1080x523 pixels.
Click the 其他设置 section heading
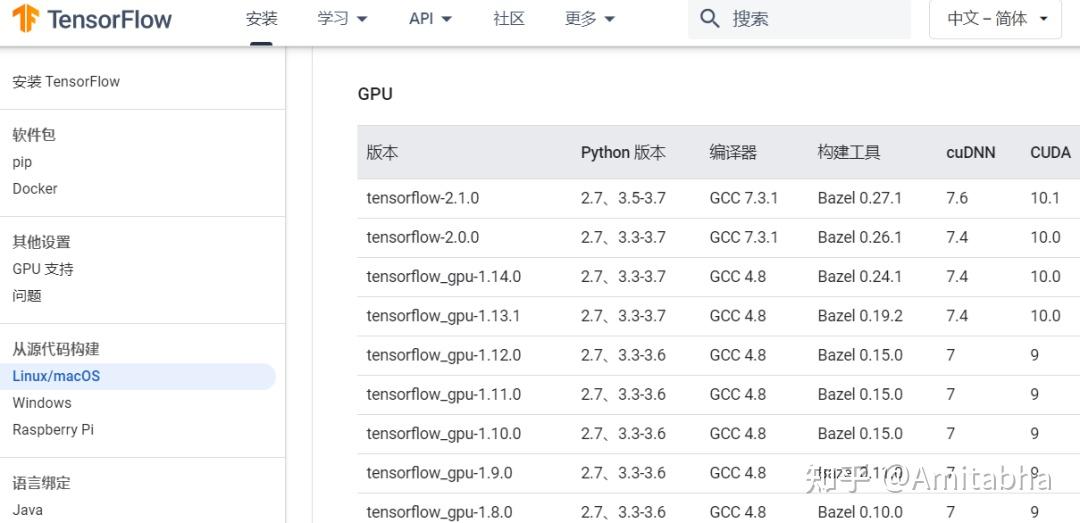click(41, 242)
